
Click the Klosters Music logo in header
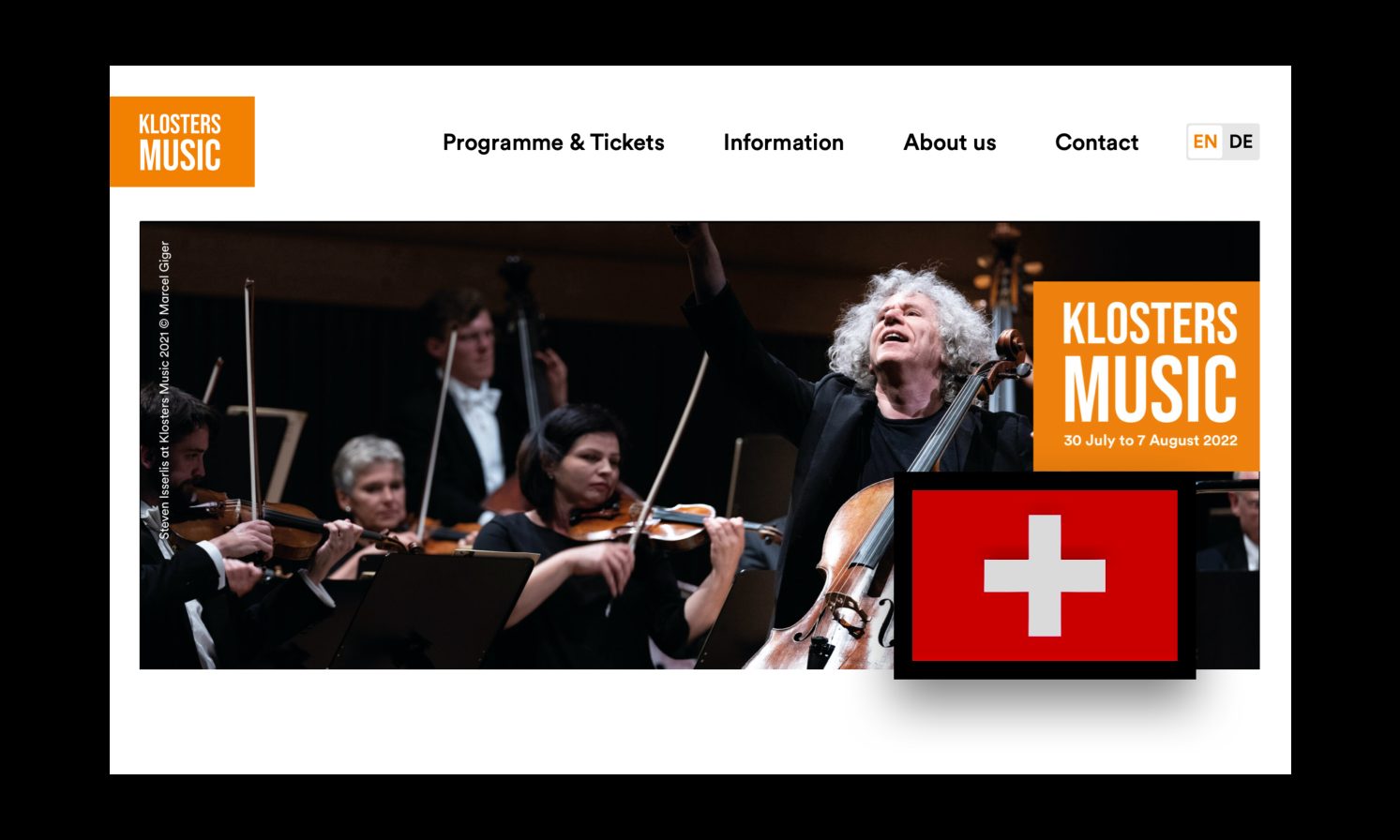point(182,142)
